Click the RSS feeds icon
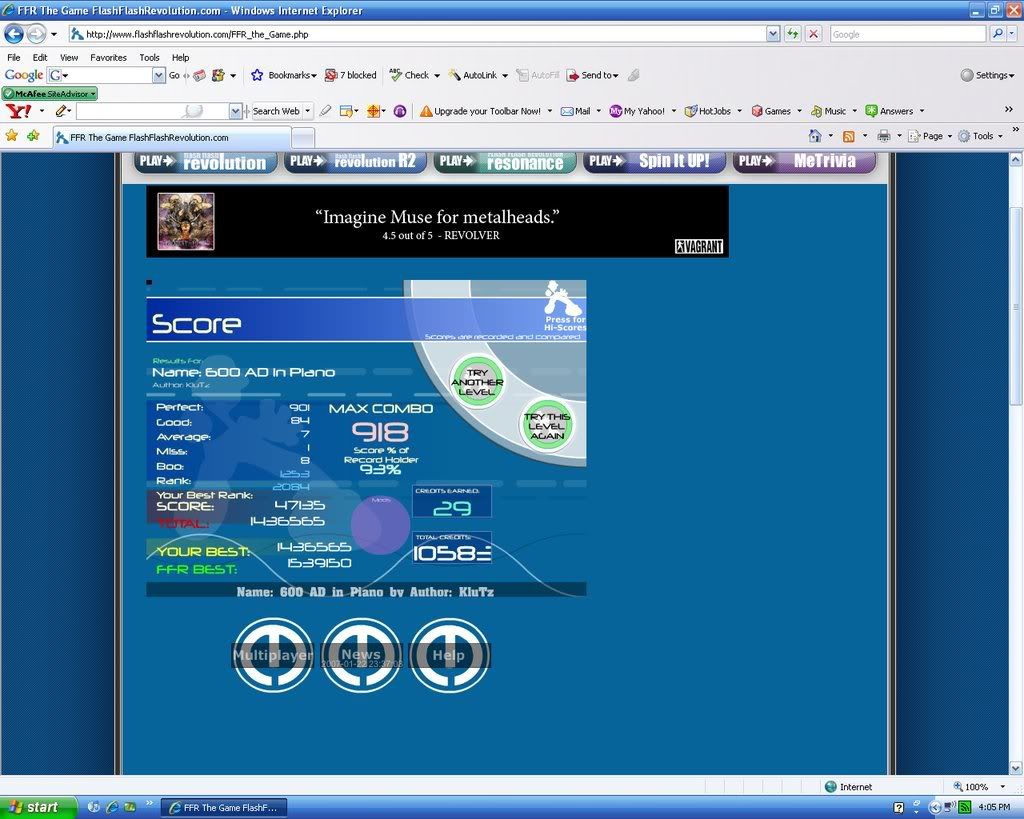This screenshot has height=819, width=1024. point(848,136)
